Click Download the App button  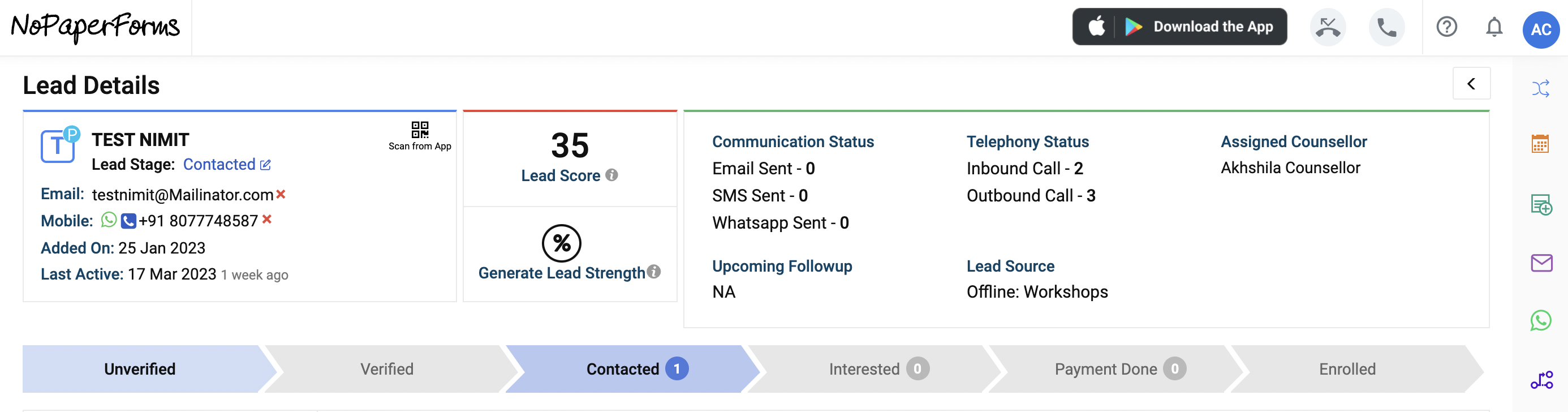coord(1179,27)
